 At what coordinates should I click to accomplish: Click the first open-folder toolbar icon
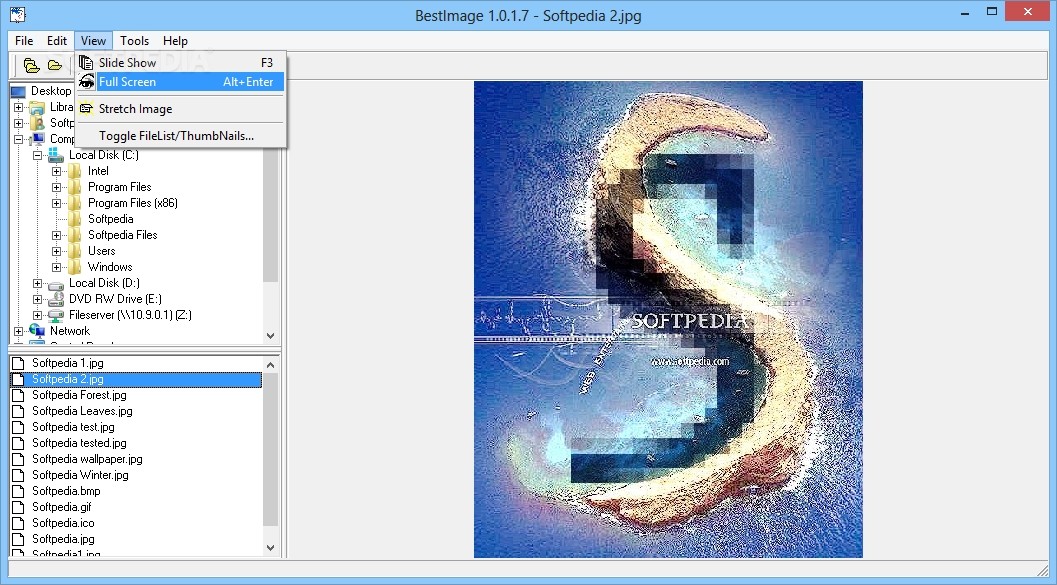point(32,65)
